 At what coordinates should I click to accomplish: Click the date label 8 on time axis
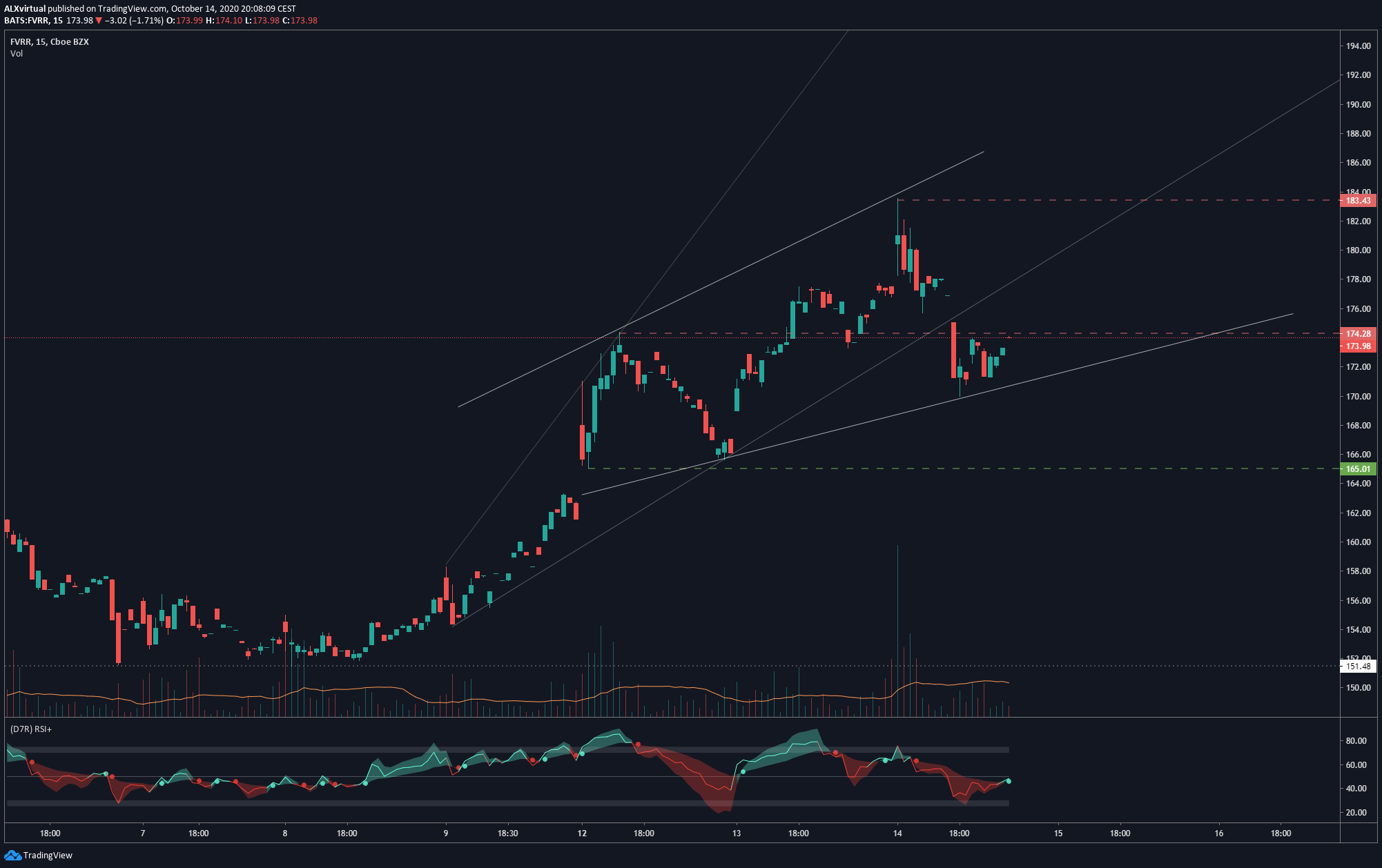[285, 834]
